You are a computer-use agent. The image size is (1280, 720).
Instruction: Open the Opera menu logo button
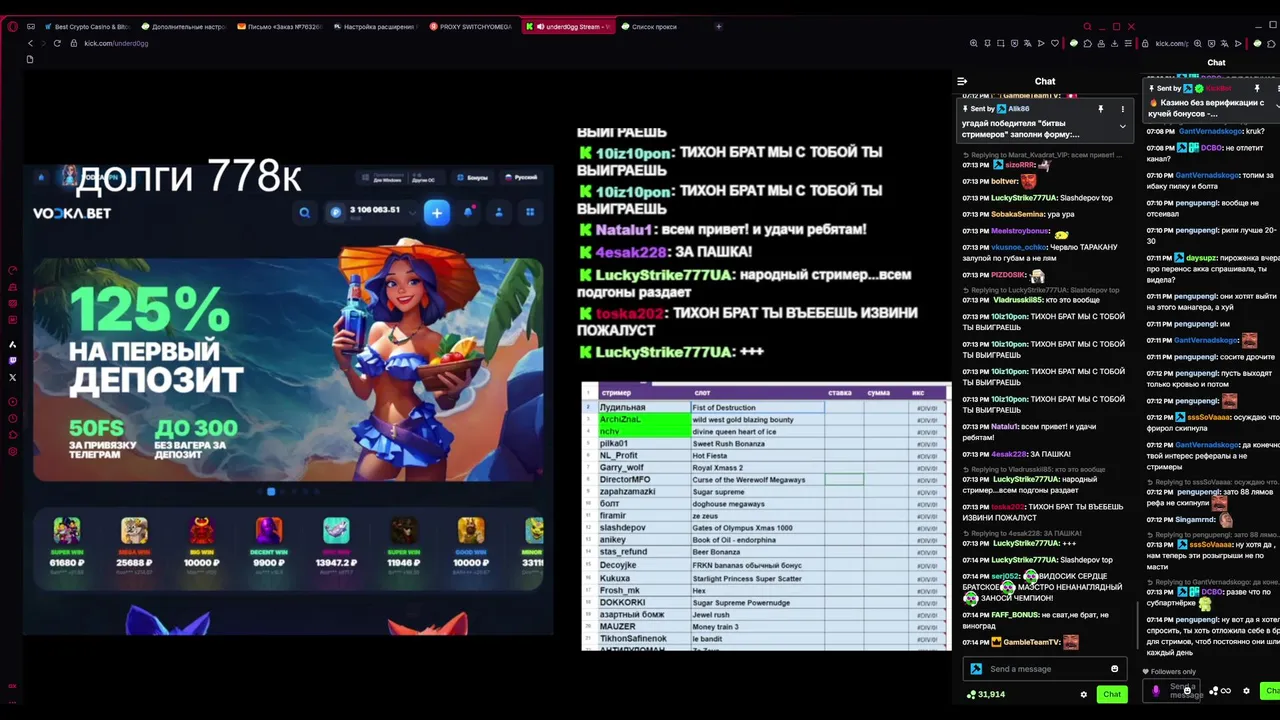[12, 27]
